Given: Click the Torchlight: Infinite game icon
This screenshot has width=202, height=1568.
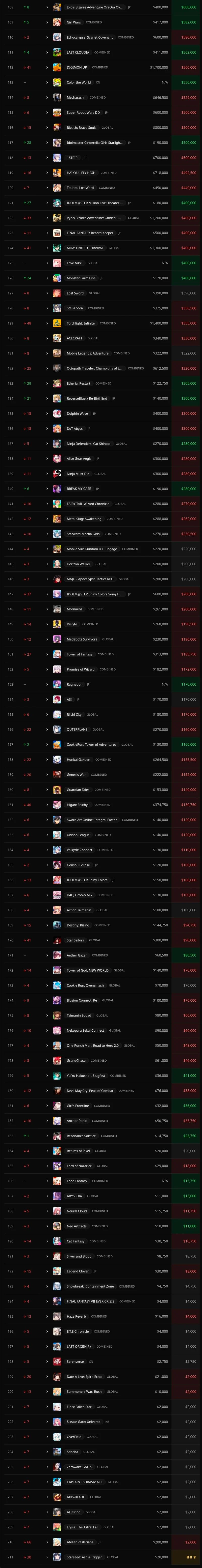Looking at the screenshot, I should [57, 324].
